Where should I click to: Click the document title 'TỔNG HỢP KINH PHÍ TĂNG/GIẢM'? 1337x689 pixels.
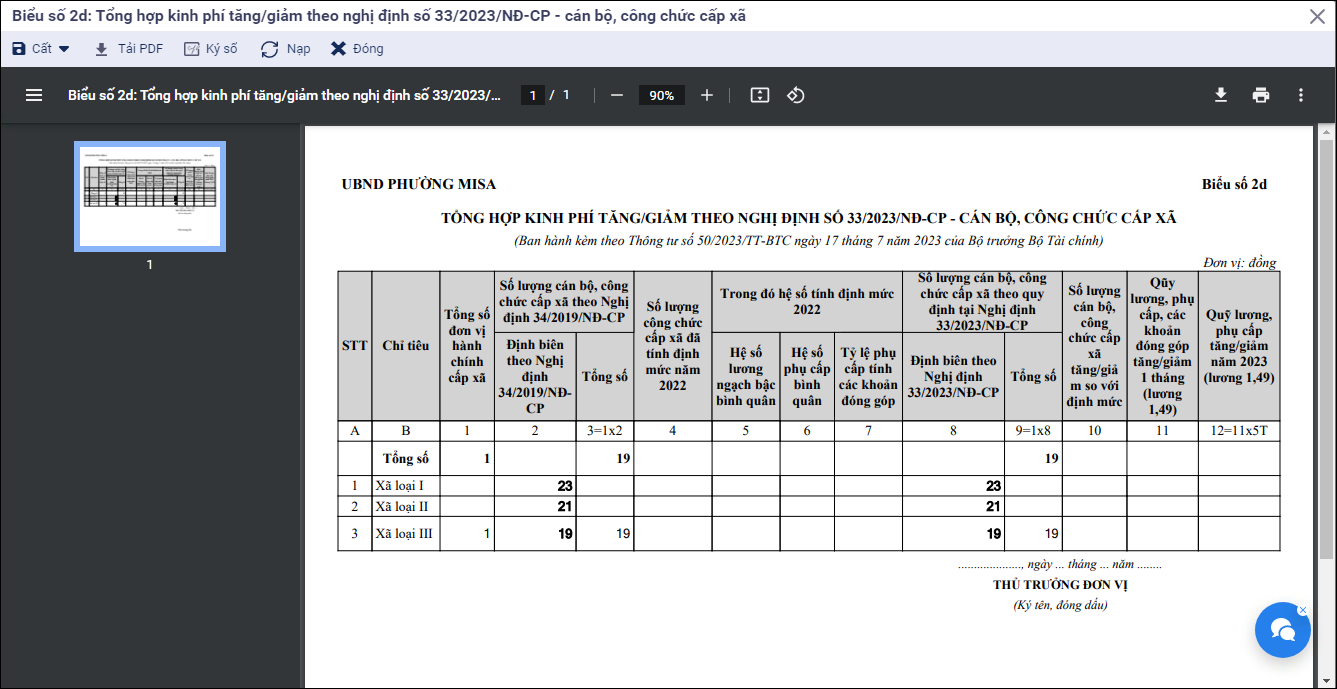tap(809, 219)
